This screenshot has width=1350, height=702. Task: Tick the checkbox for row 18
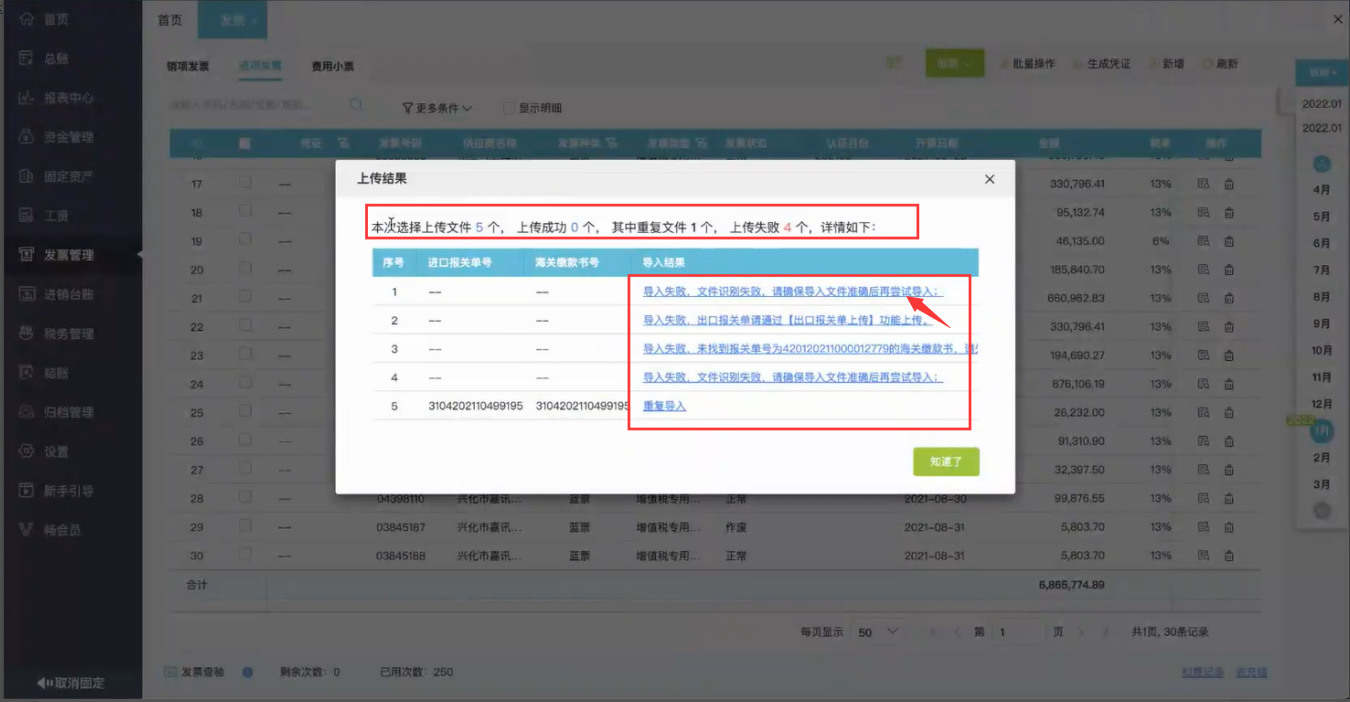click(245, 212)
